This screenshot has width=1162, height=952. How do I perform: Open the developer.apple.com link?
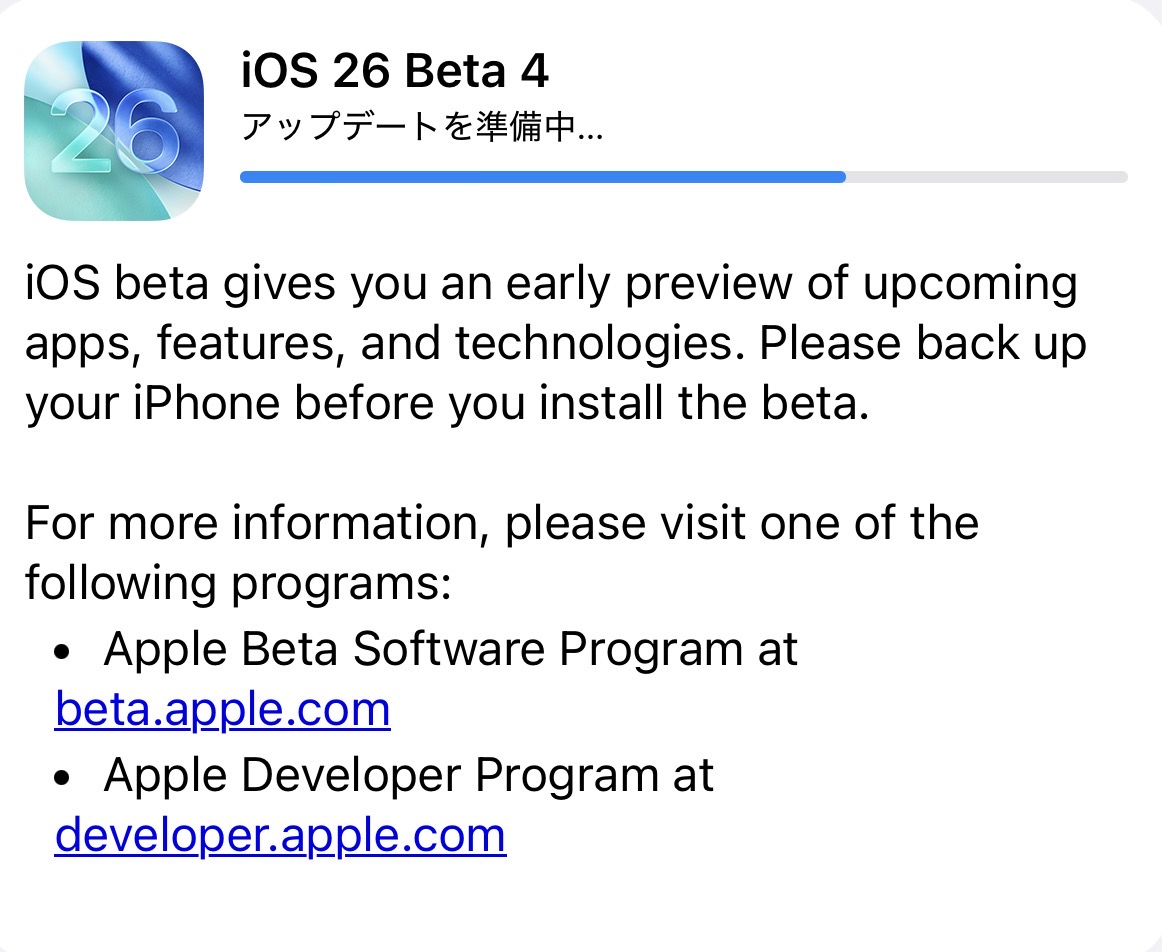pyautogui.click(x=280, y=834)
